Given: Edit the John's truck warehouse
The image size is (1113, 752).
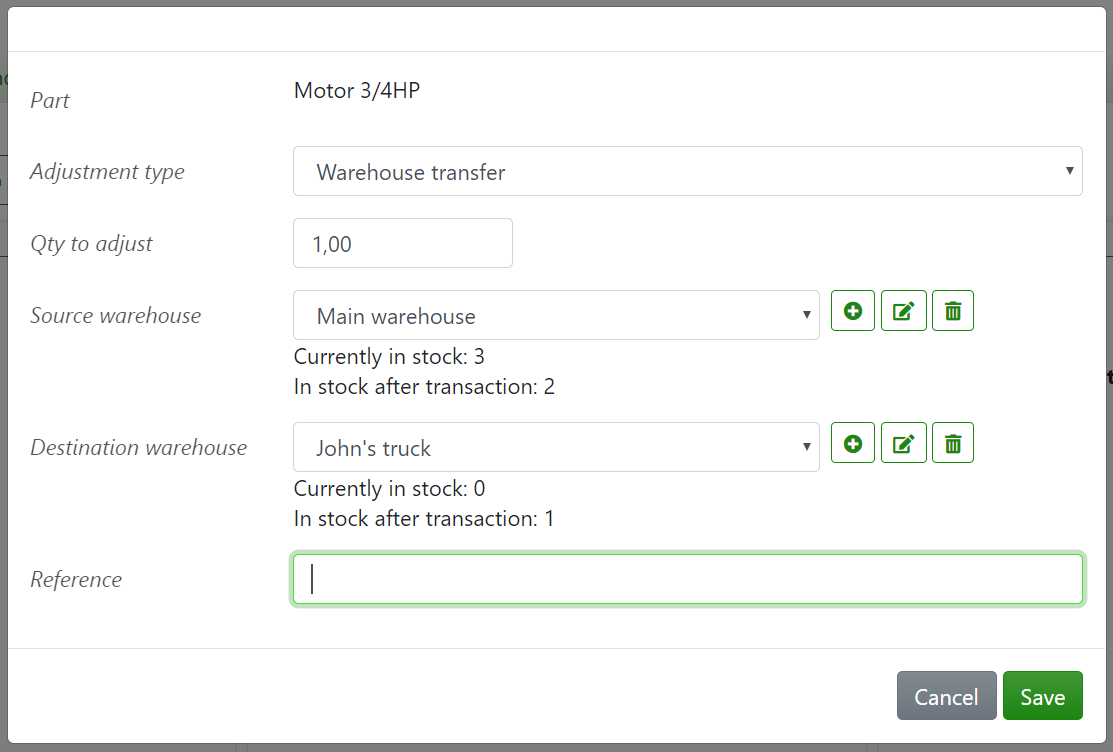Looking at the screenshot, I should point(903,442).
